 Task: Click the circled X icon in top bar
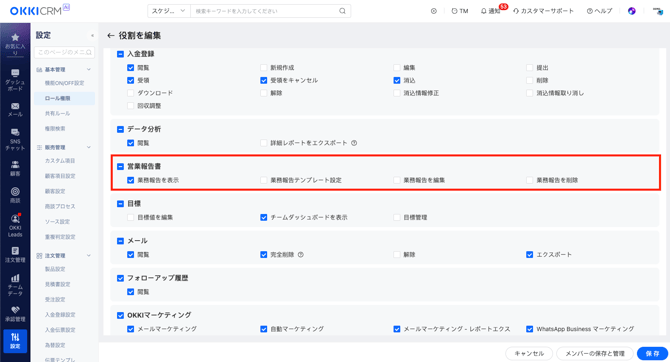tap(434, 11)
